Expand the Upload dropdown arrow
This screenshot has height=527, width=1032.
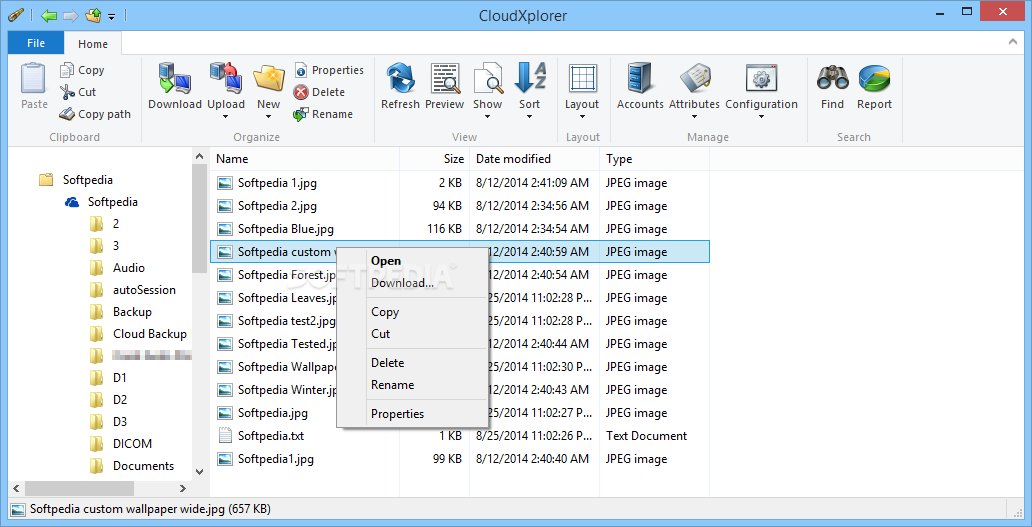pos(226,117)
